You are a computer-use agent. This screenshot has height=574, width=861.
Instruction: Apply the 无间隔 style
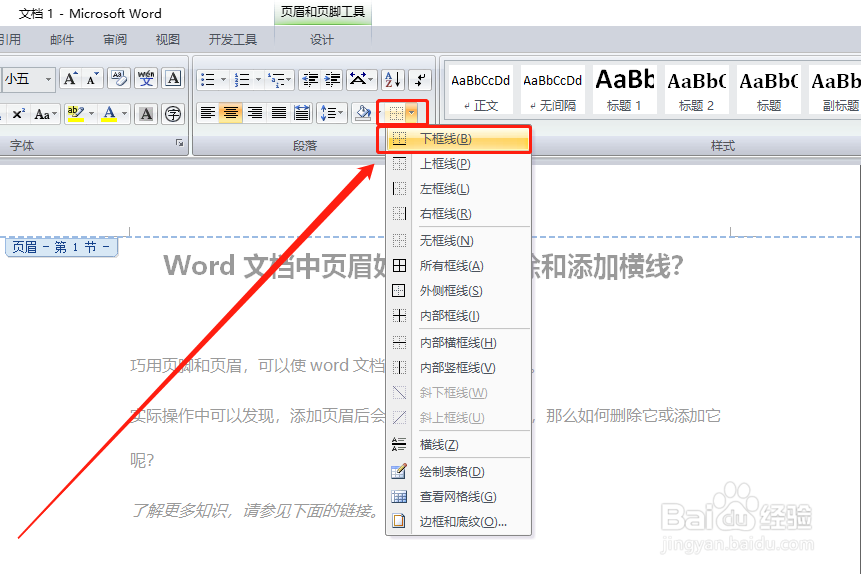[x=552, y=90]
